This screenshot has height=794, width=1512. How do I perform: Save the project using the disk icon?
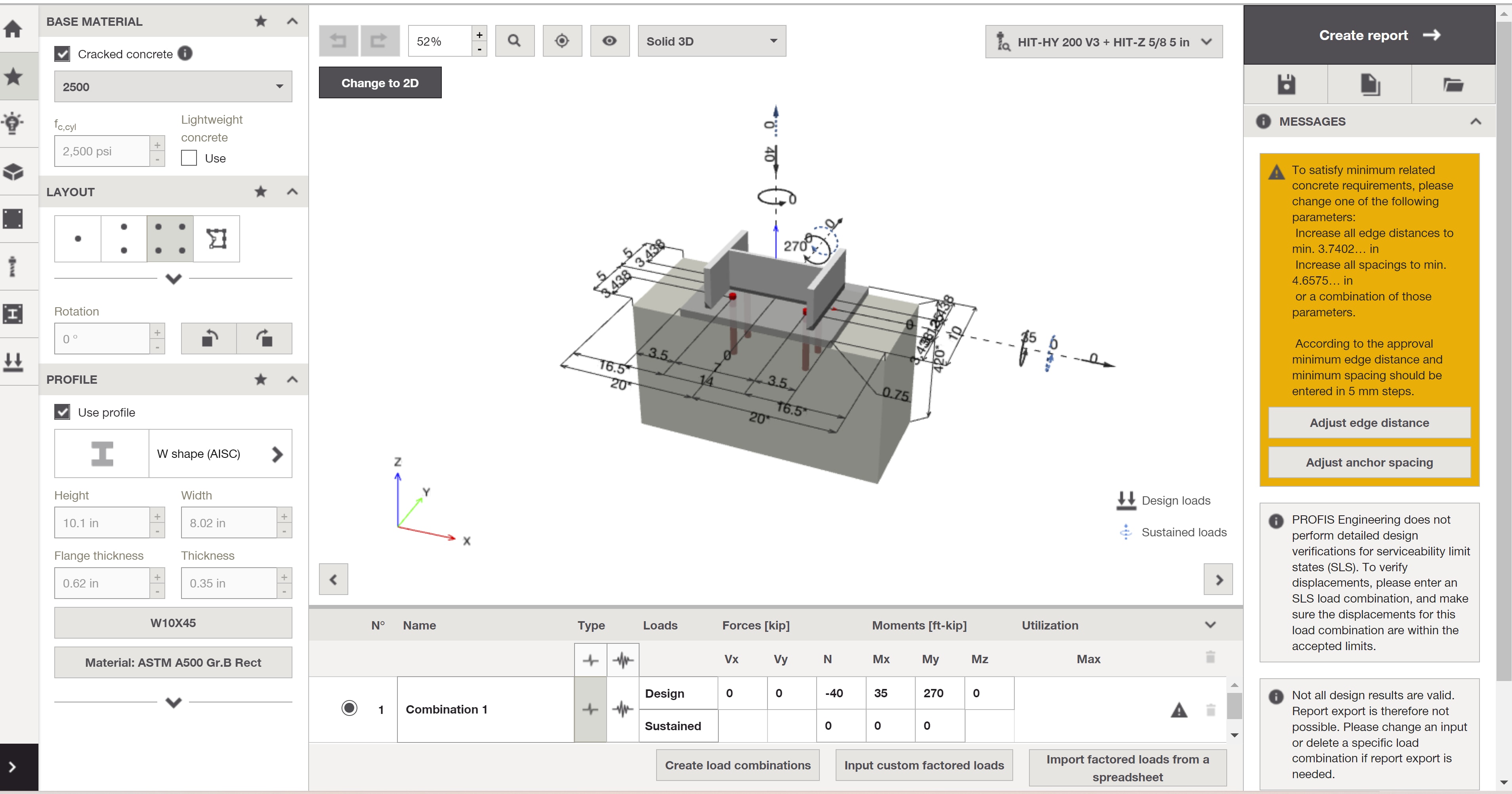pyautogui.click(x=1286, y=84)
